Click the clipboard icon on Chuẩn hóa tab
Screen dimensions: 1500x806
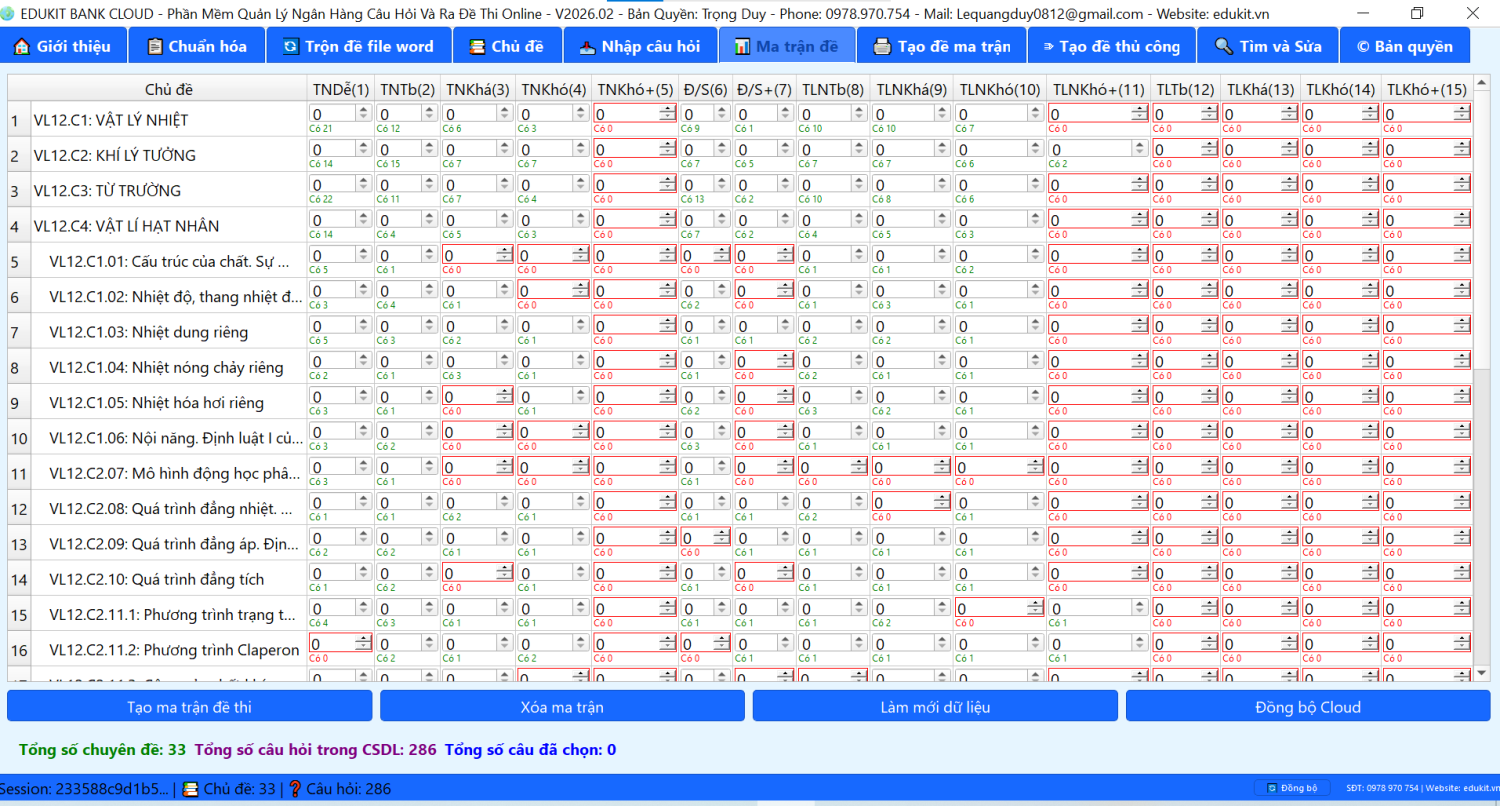154,47
